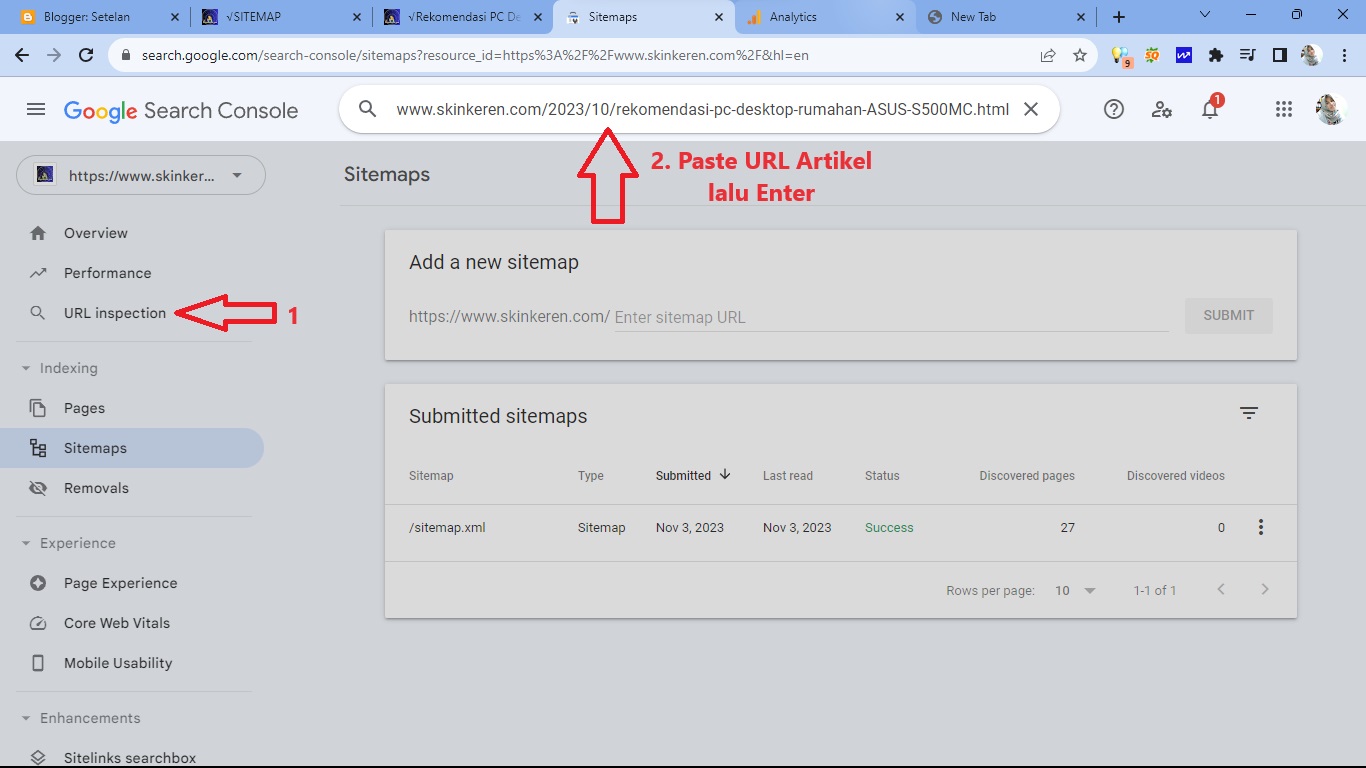Sort by the Submitted column header
Viewport: 1366px width, 768px height.
point(693,476)
